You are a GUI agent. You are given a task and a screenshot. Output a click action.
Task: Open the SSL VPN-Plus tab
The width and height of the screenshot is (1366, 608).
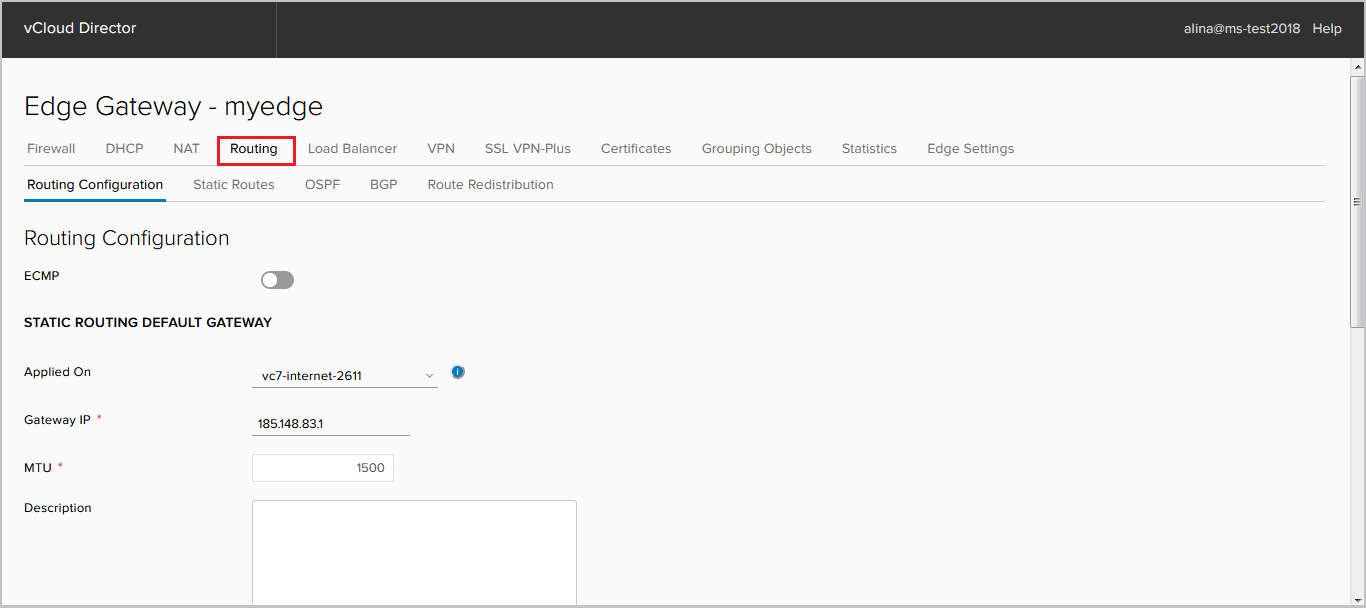tap(528, 149)
